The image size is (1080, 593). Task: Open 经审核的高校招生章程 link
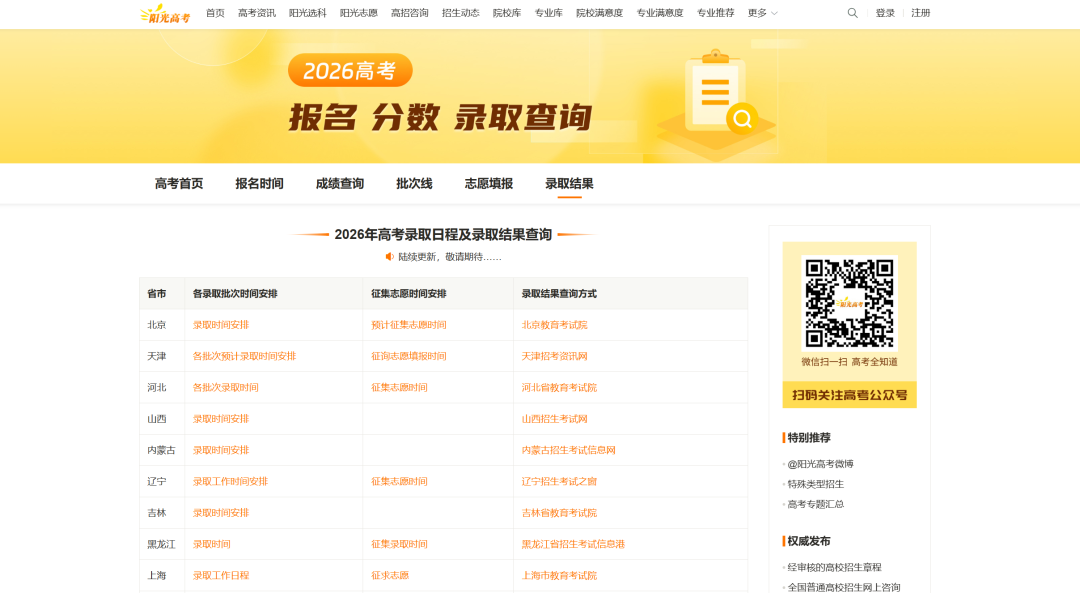point(834,568)
